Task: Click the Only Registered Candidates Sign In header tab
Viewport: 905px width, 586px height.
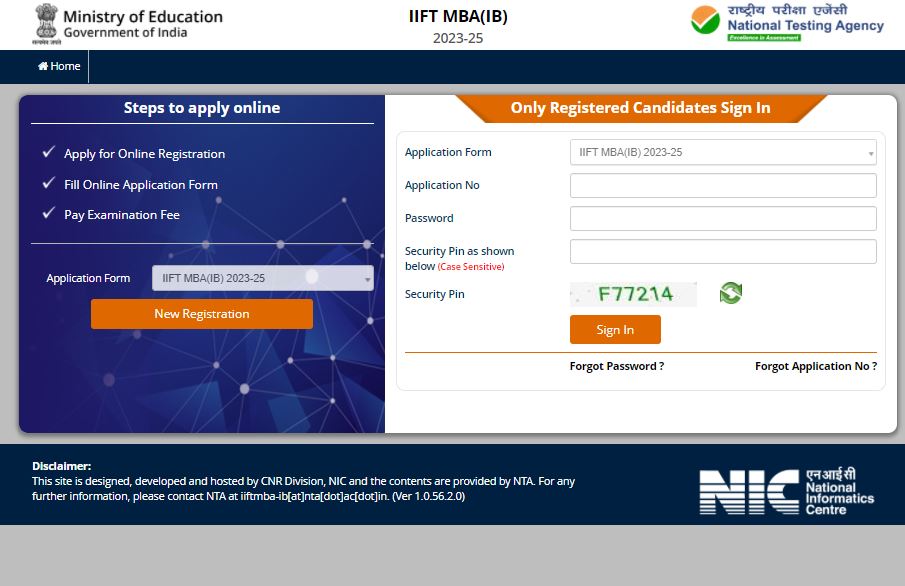Action: (x=639, y=108)
